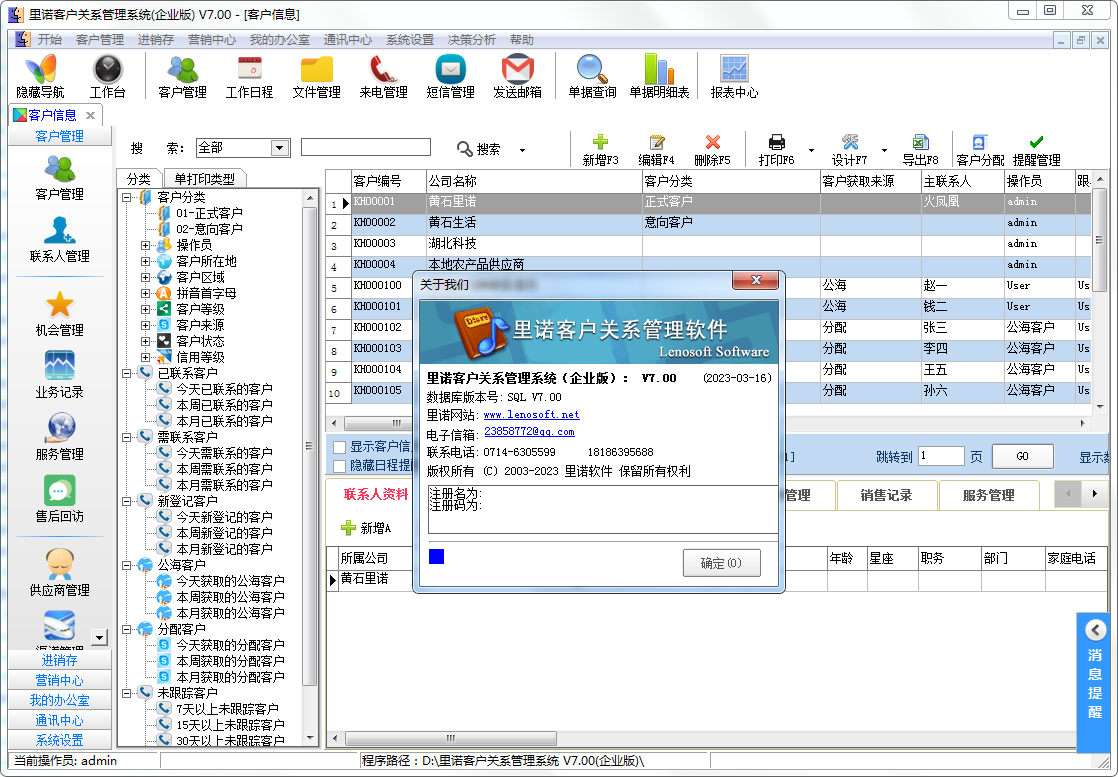Screen dimensions: 1118x777
Task: Select 01-正式客户 in the tree
Action: [x=209, y=213]
